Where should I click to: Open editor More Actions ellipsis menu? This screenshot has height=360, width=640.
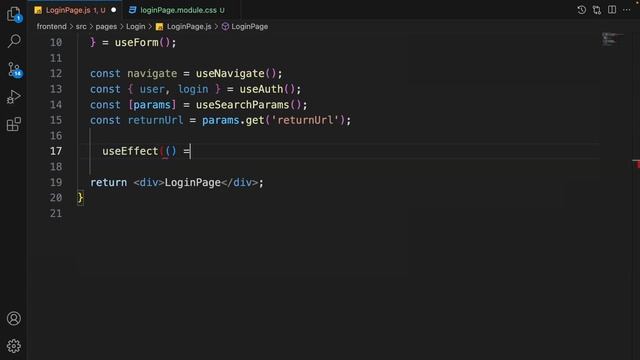click(x=627, y=10)
